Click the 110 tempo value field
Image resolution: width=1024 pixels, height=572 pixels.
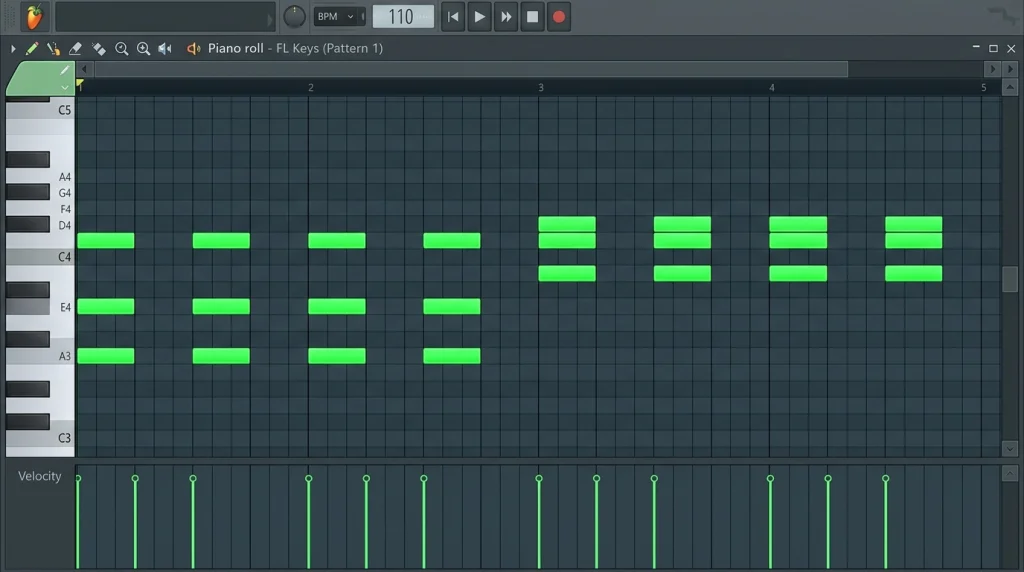(402, 16)
